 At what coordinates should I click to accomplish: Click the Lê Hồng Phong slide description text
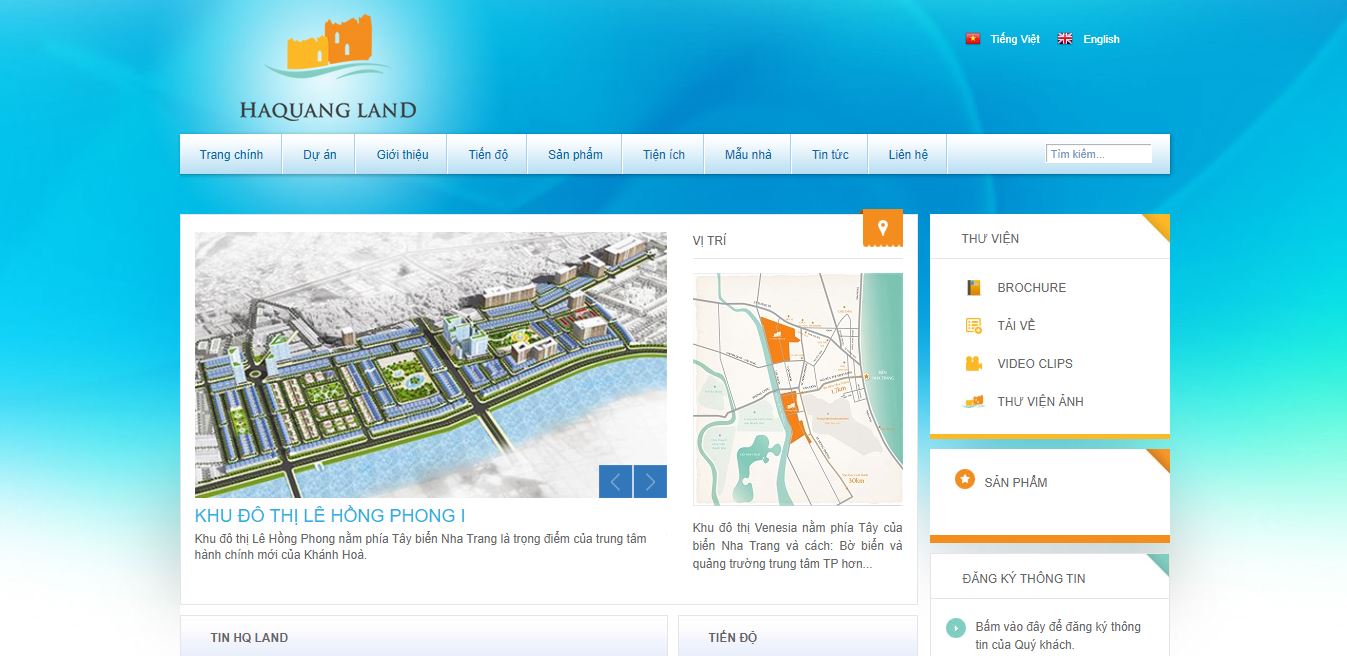pyautogui.click(x=421, y=546)
